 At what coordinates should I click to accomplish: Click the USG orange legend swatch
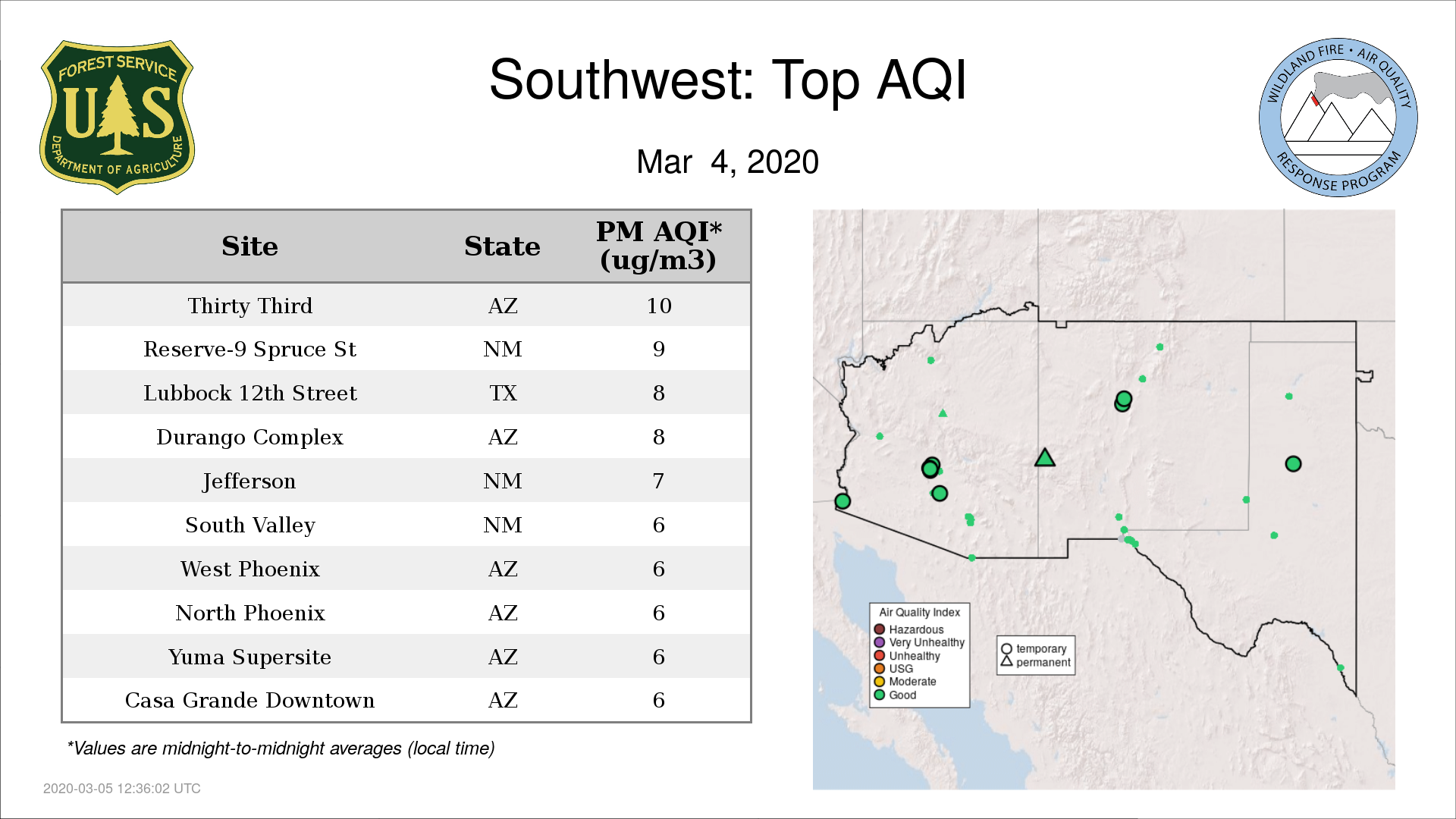coord(880,668)
